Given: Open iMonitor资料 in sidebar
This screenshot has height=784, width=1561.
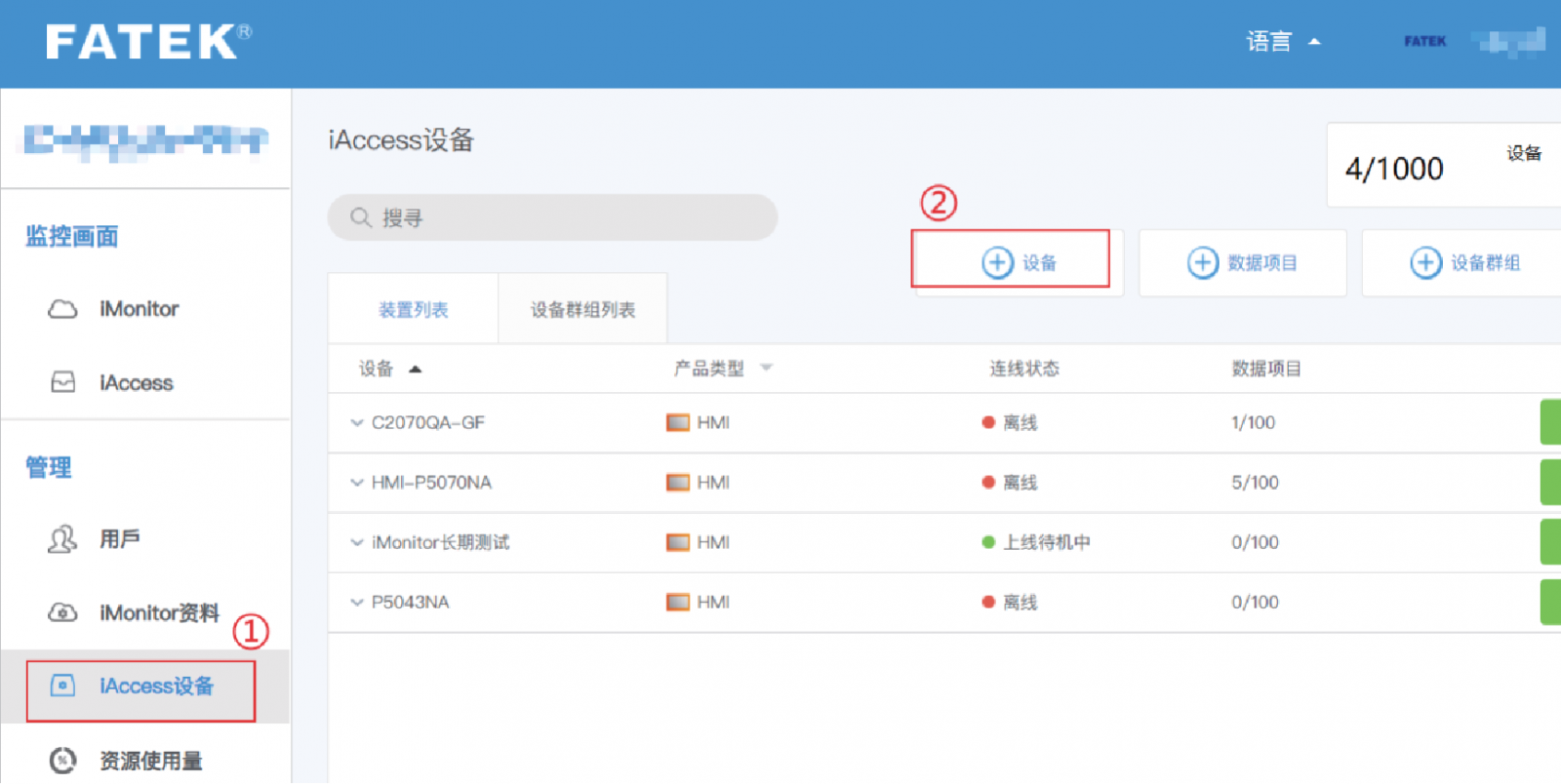Looking at the screenshot, I should (x=159, y=612).
